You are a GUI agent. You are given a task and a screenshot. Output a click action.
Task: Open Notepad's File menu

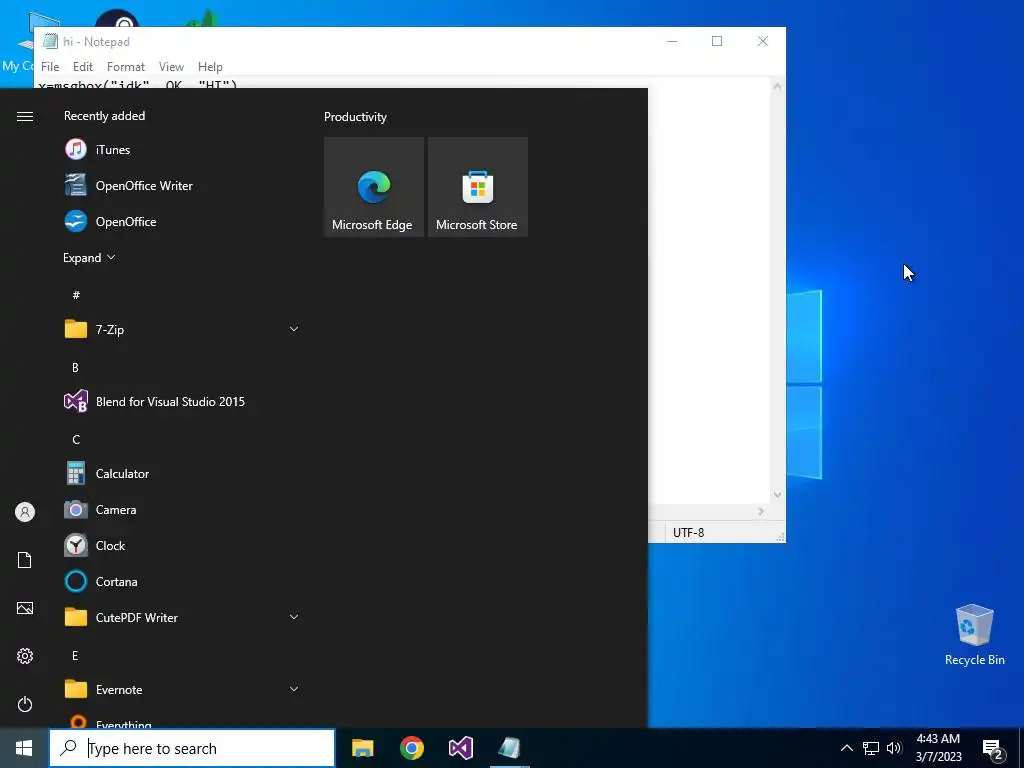(x=50, y=67)
